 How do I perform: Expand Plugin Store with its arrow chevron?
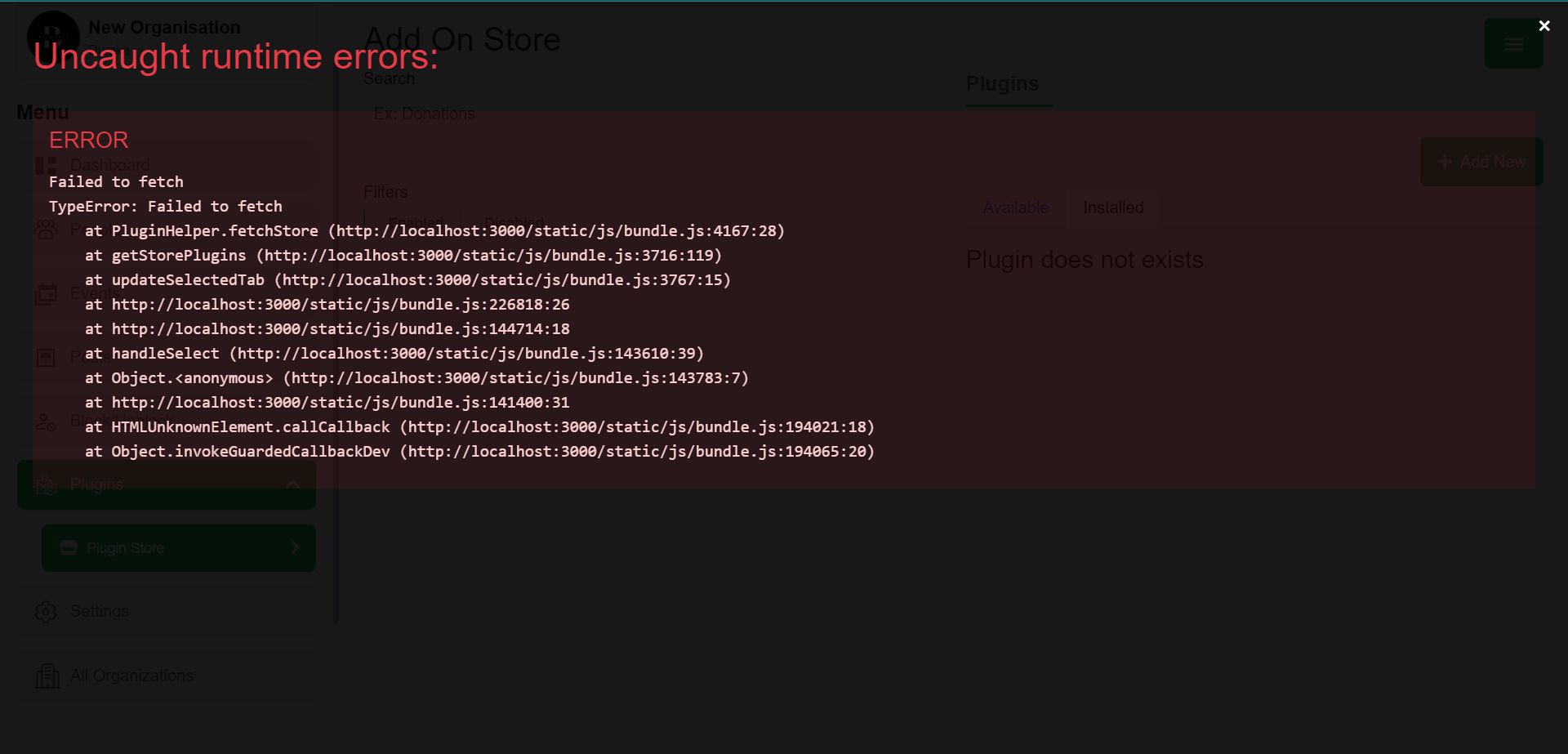pyautogui.click(x=296, y=547)
